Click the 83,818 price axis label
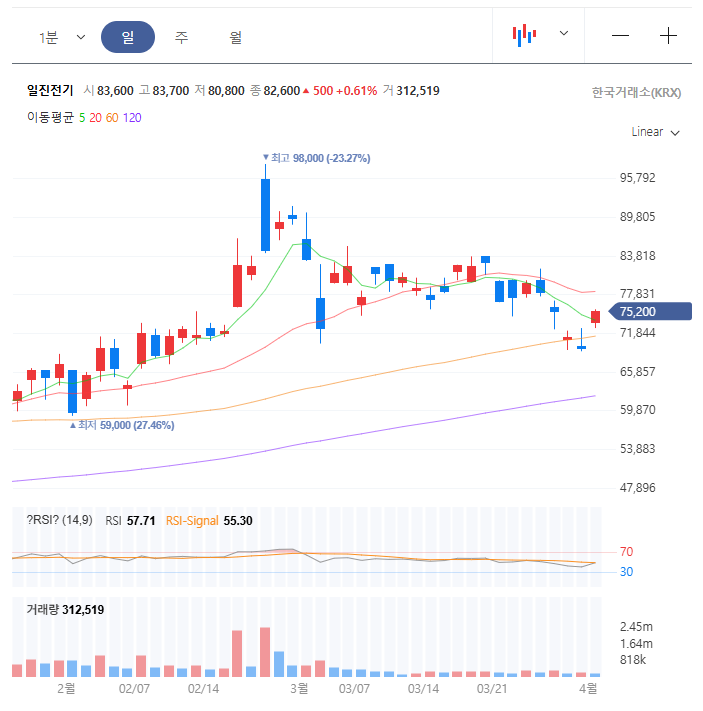Screen dimensions: 703x711 (637, 256)
